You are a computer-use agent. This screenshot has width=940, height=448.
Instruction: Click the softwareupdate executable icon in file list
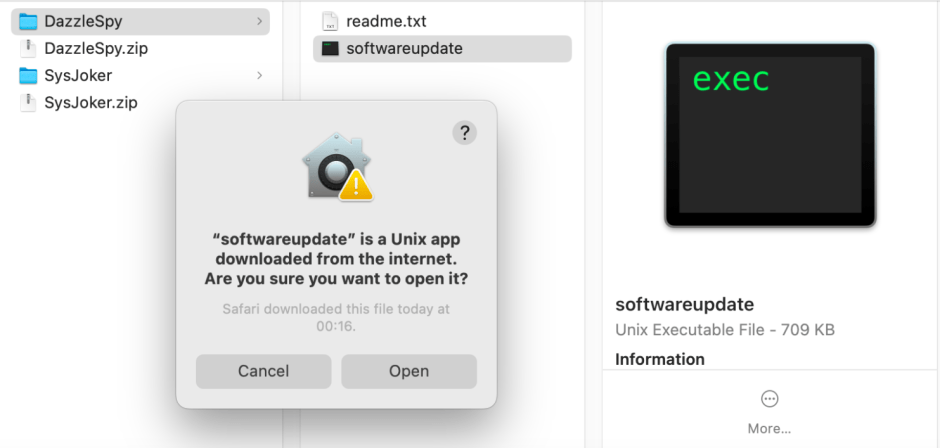(x=330, y=48)
